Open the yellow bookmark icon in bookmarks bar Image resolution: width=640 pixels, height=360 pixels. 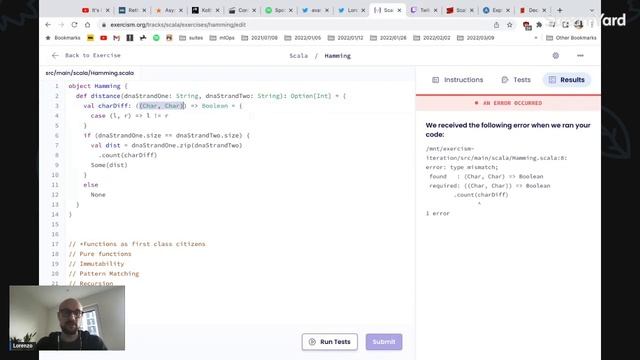coord(91,38)
